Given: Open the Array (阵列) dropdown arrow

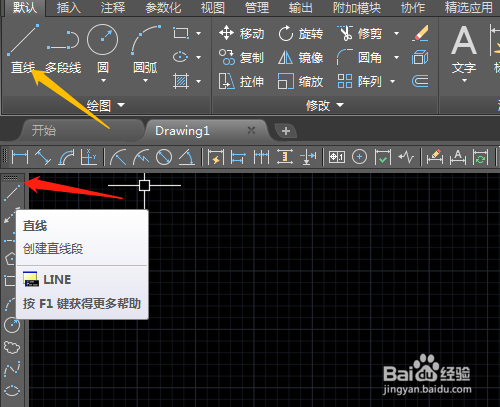Looking at the screenshot, I should tap(392, 81).
